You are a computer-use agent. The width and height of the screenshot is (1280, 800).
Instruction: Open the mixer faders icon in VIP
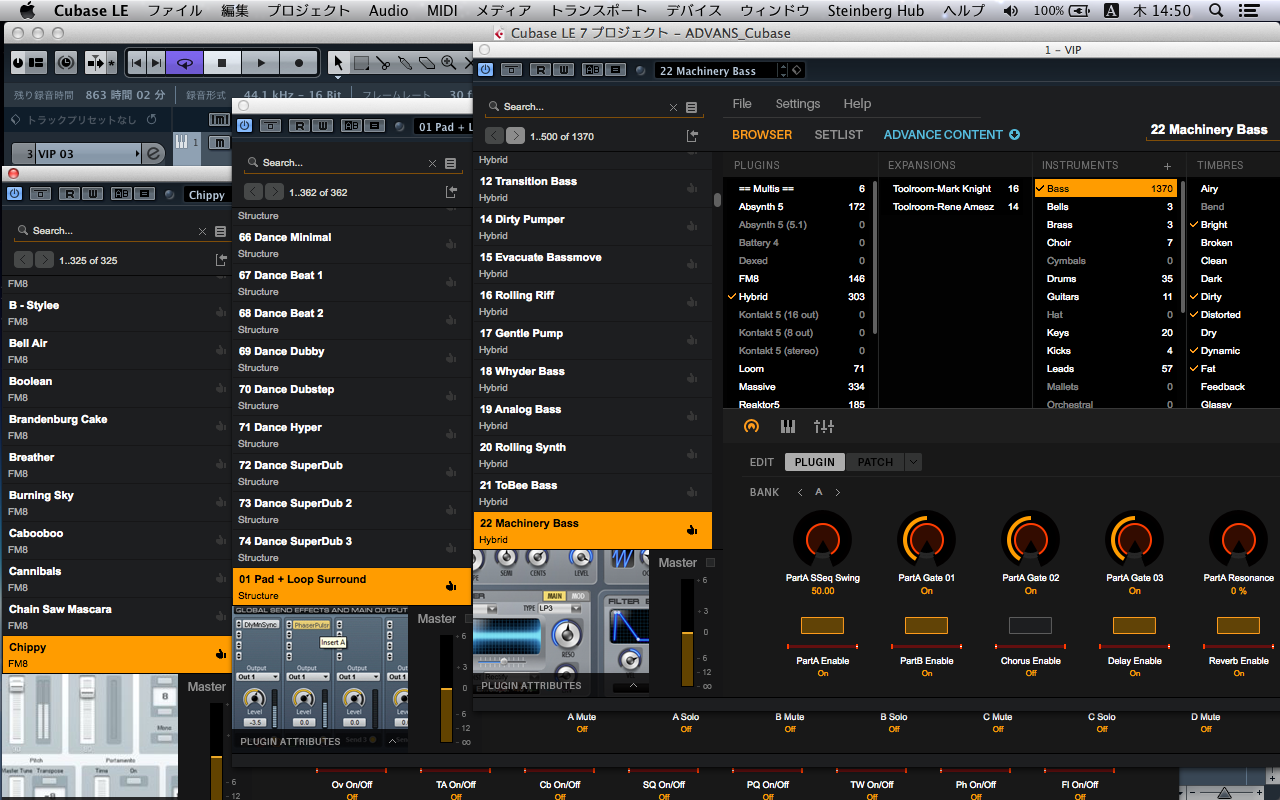click(824, 426)
